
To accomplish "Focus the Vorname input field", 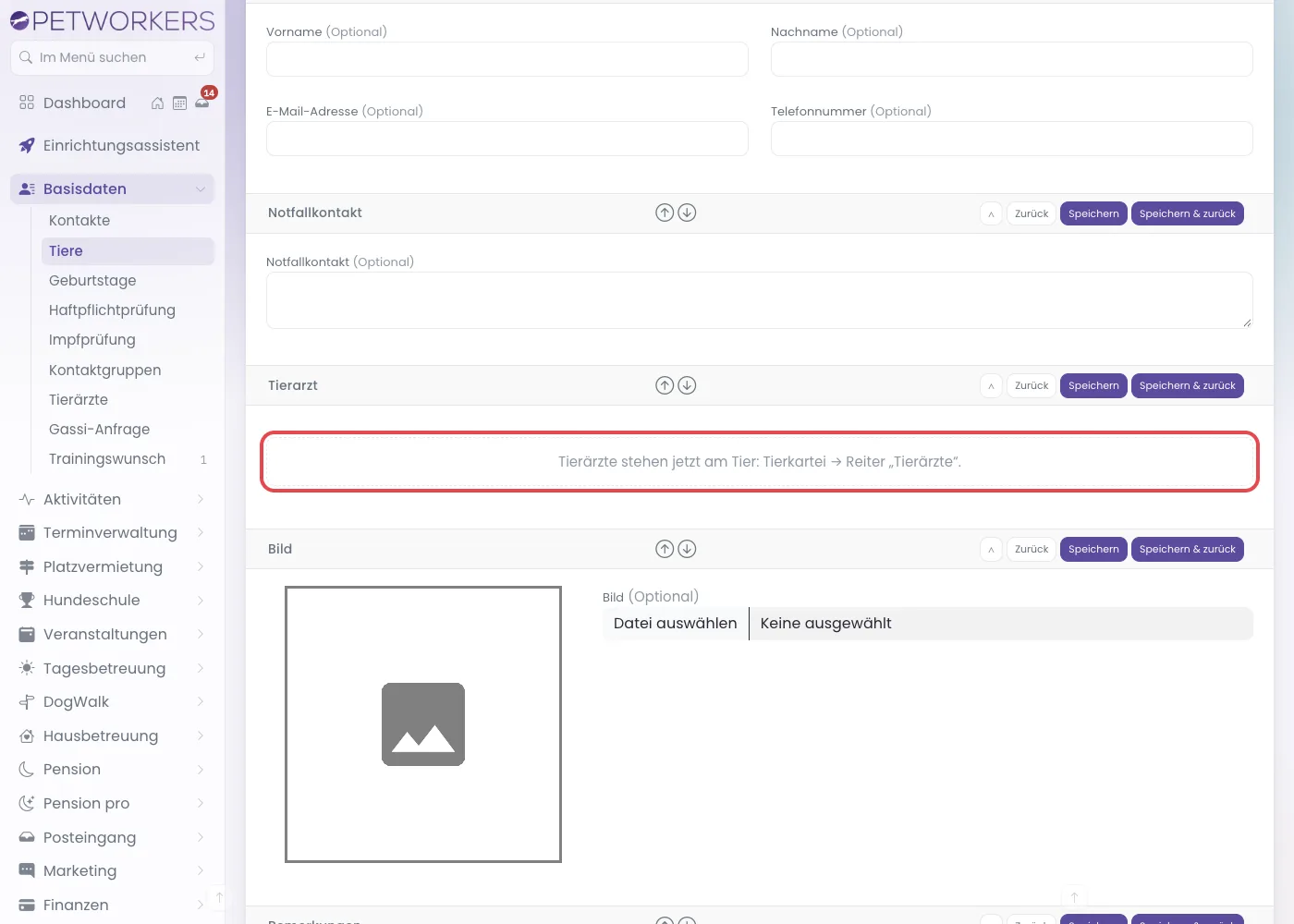I will click(507, 59).
